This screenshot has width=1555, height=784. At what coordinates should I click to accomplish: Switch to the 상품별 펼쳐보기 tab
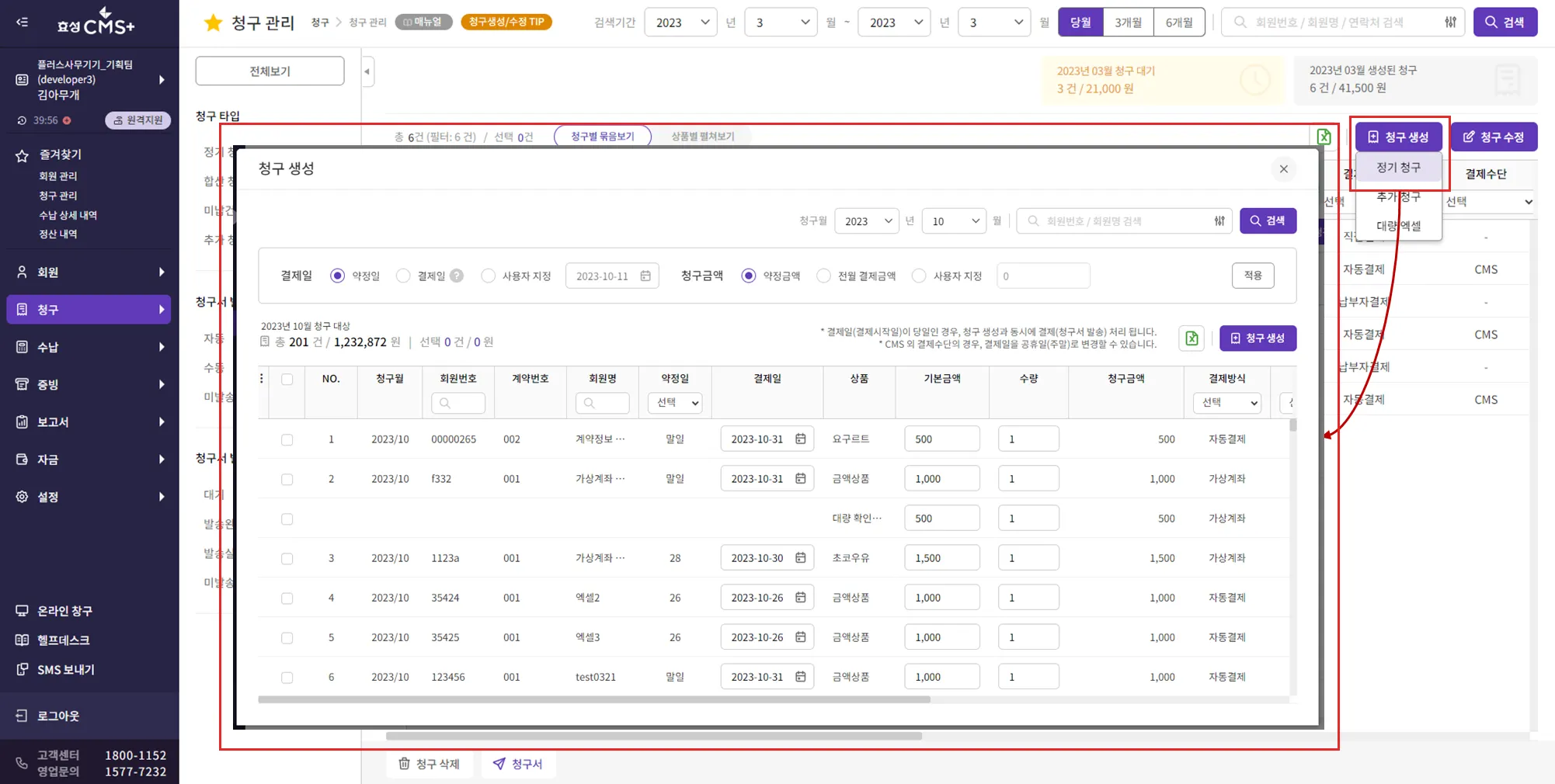(x=702, y=137)
